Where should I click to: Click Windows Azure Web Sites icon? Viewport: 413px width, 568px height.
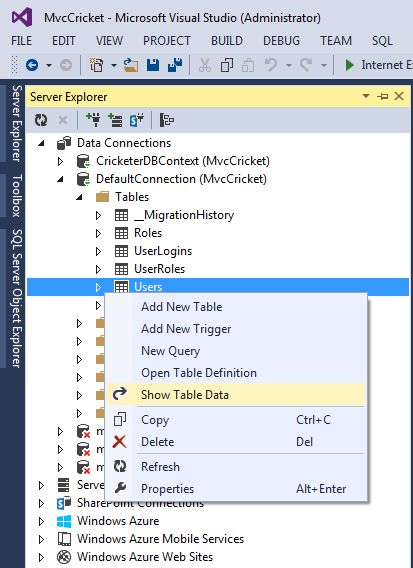click(x=64, y=557)
